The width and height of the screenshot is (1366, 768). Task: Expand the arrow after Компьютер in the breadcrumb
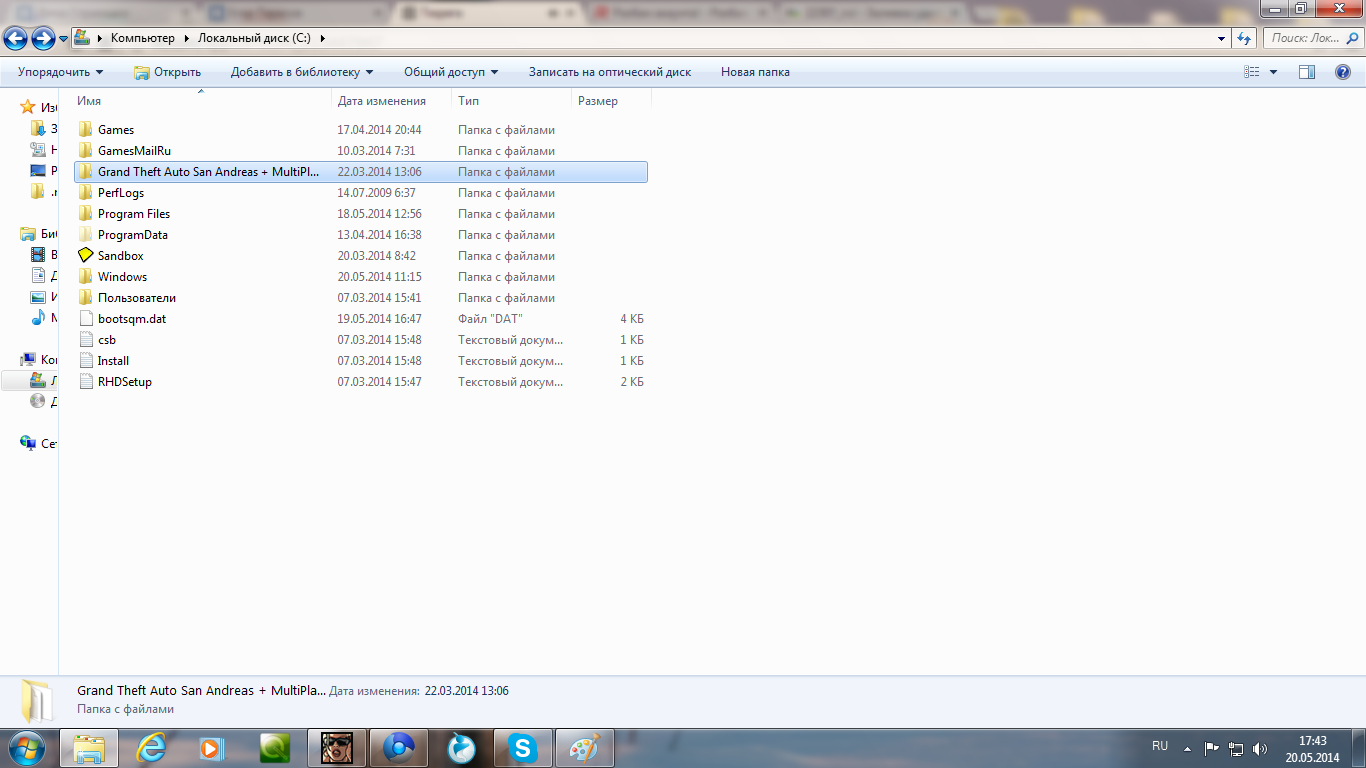tap(186, 38)
